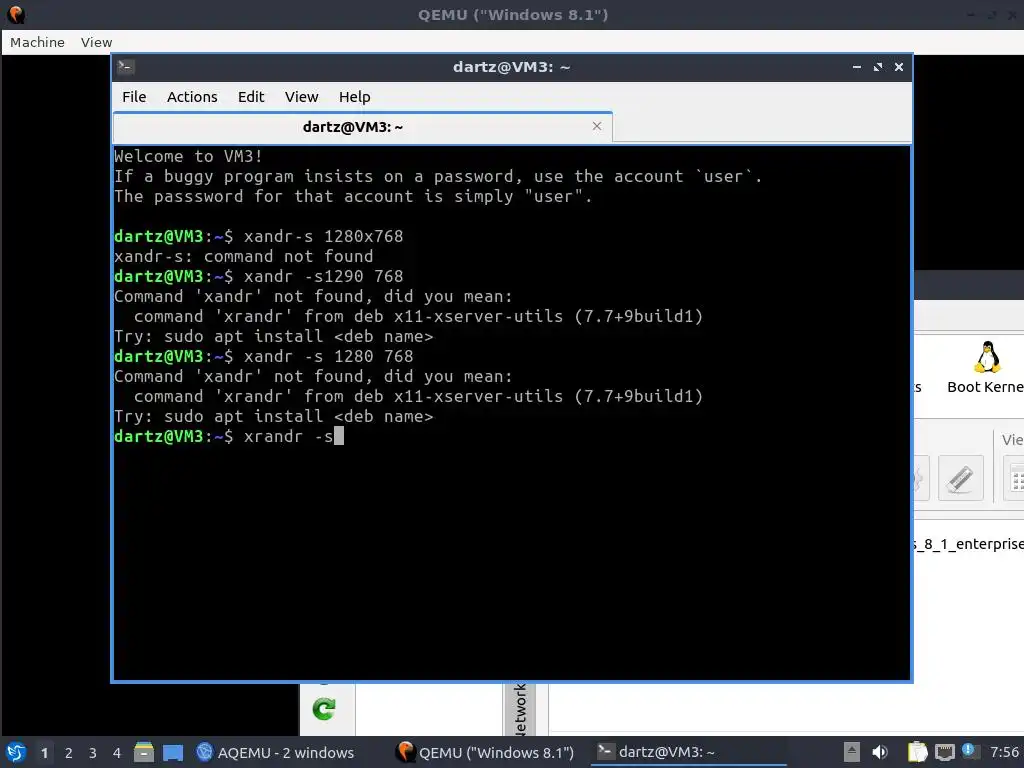
Task: Click the QEMU logo in the title bar
Action: pos(16,14)
